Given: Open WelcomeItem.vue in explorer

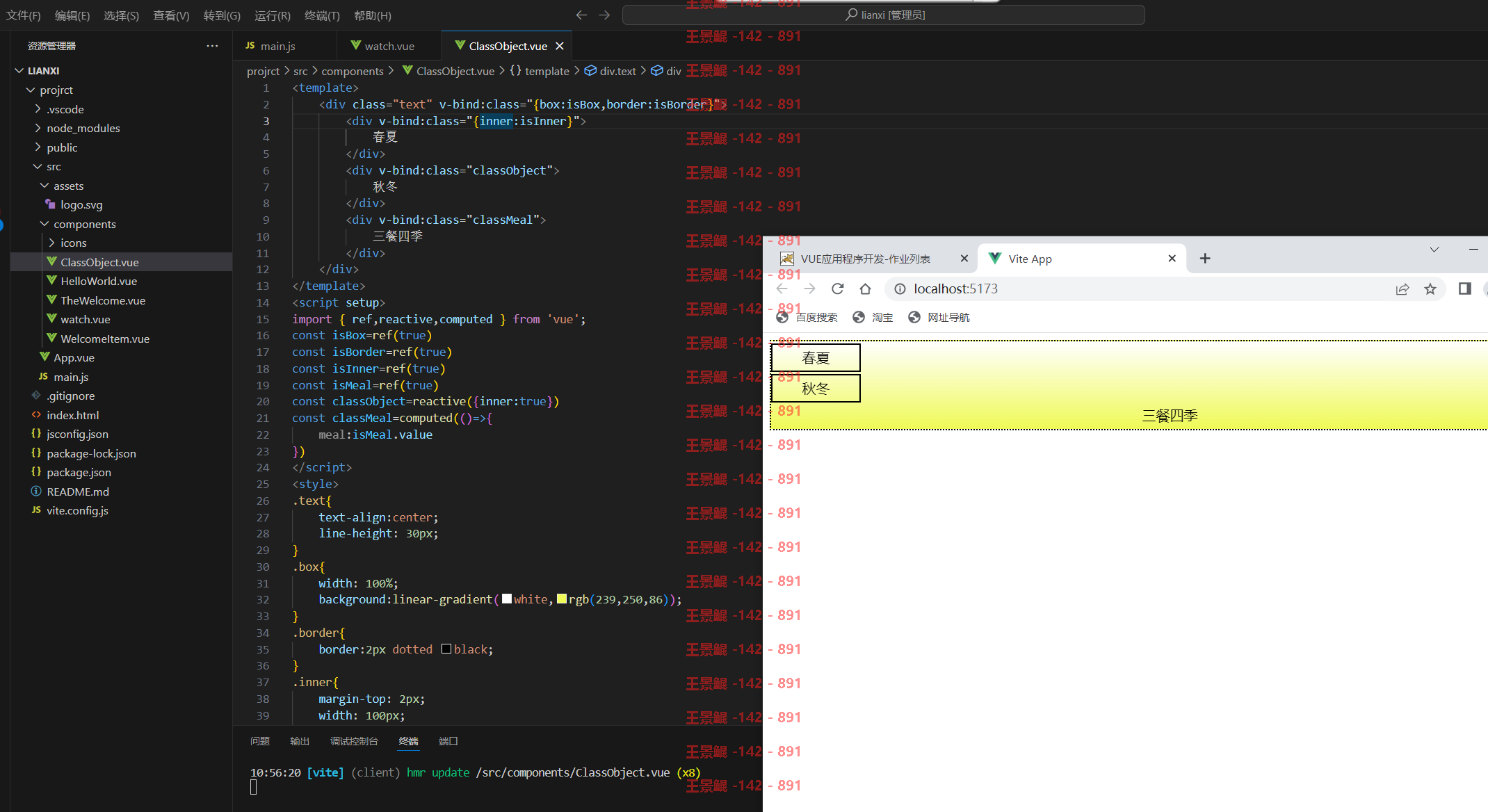Looking at the screenshot, I should [x=105, y=339].
